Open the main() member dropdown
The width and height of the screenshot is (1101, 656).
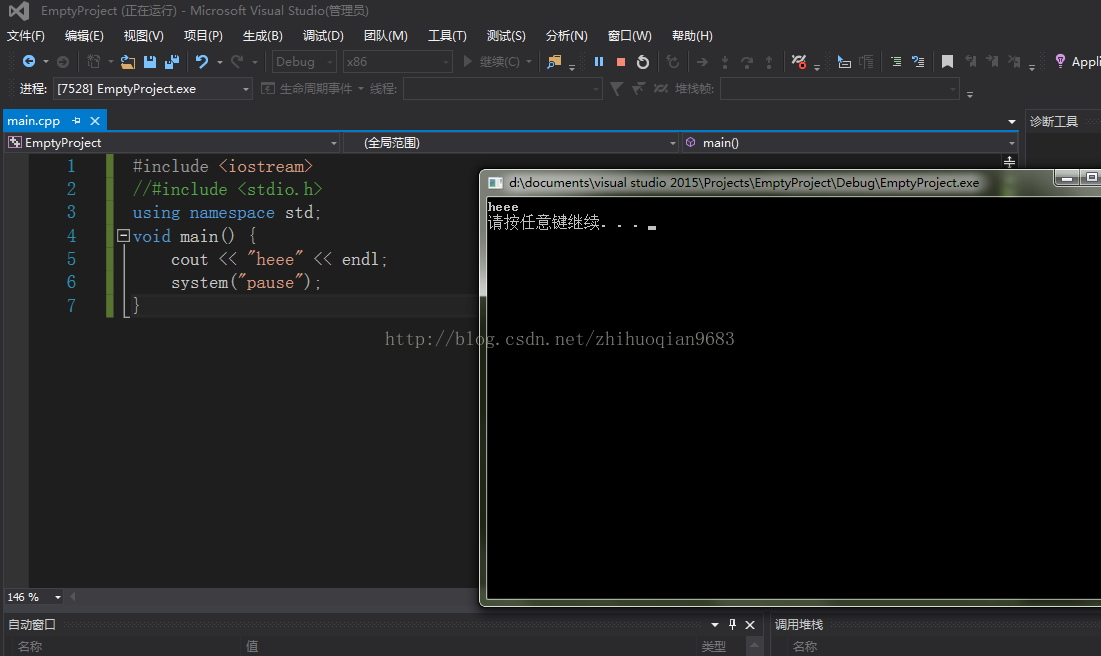pyautogui.click(x=850, y=143)
